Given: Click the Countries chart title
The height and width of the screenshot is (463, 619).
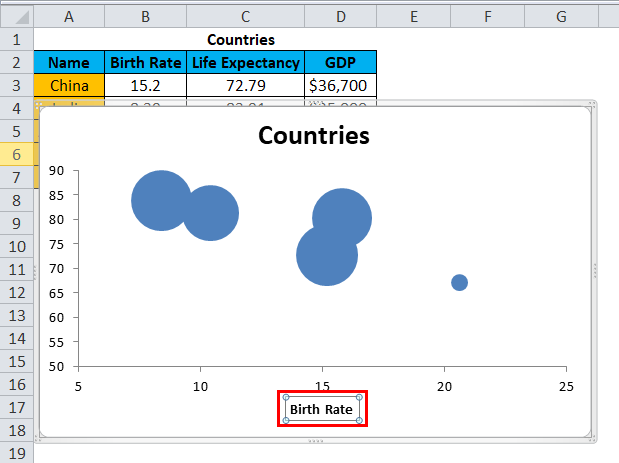Looking at the screenshot, I should click(x=314, y=135).
